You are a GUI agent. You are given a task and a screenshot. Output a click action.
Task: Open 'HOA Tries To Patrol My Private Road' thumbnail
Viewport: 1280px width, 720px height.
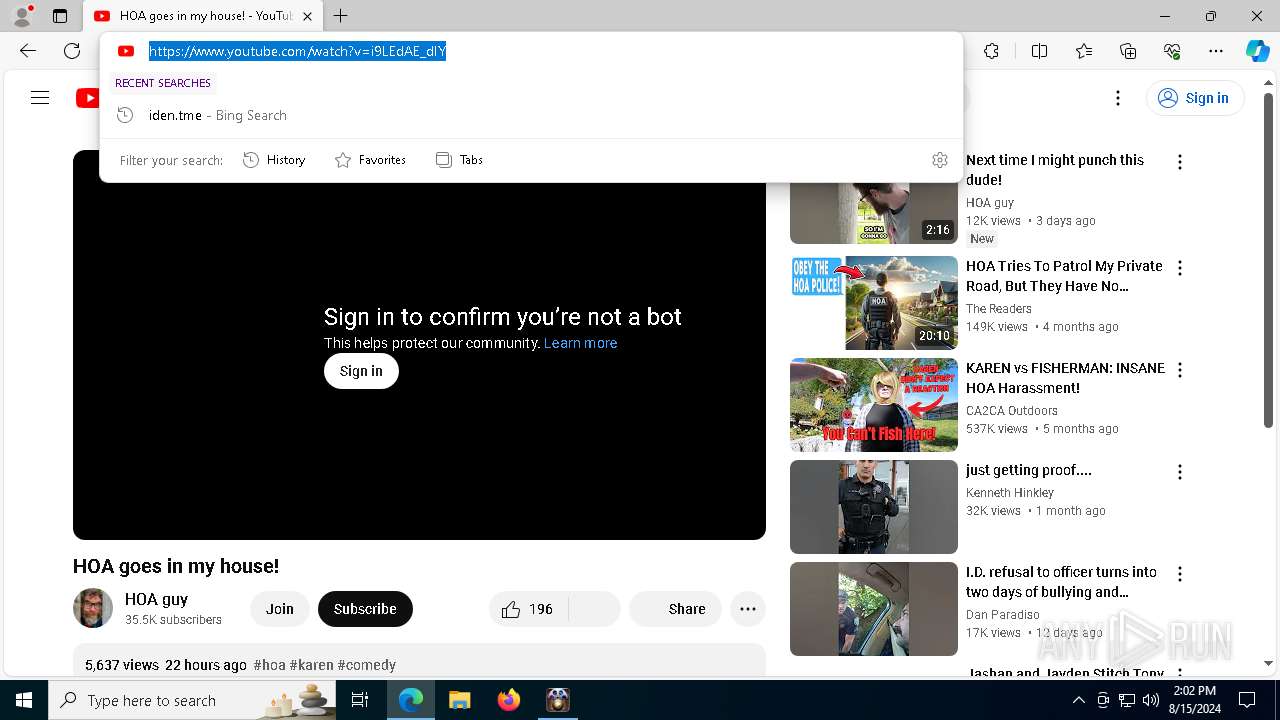[x=874, y=303]
